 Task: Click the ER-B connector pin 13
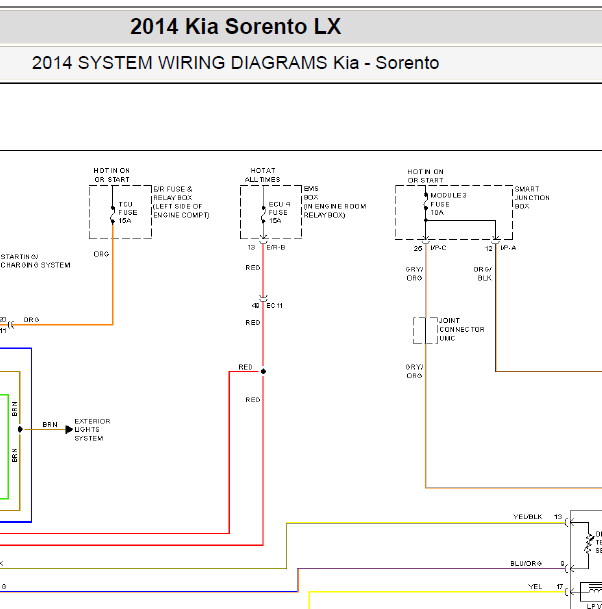262,244
